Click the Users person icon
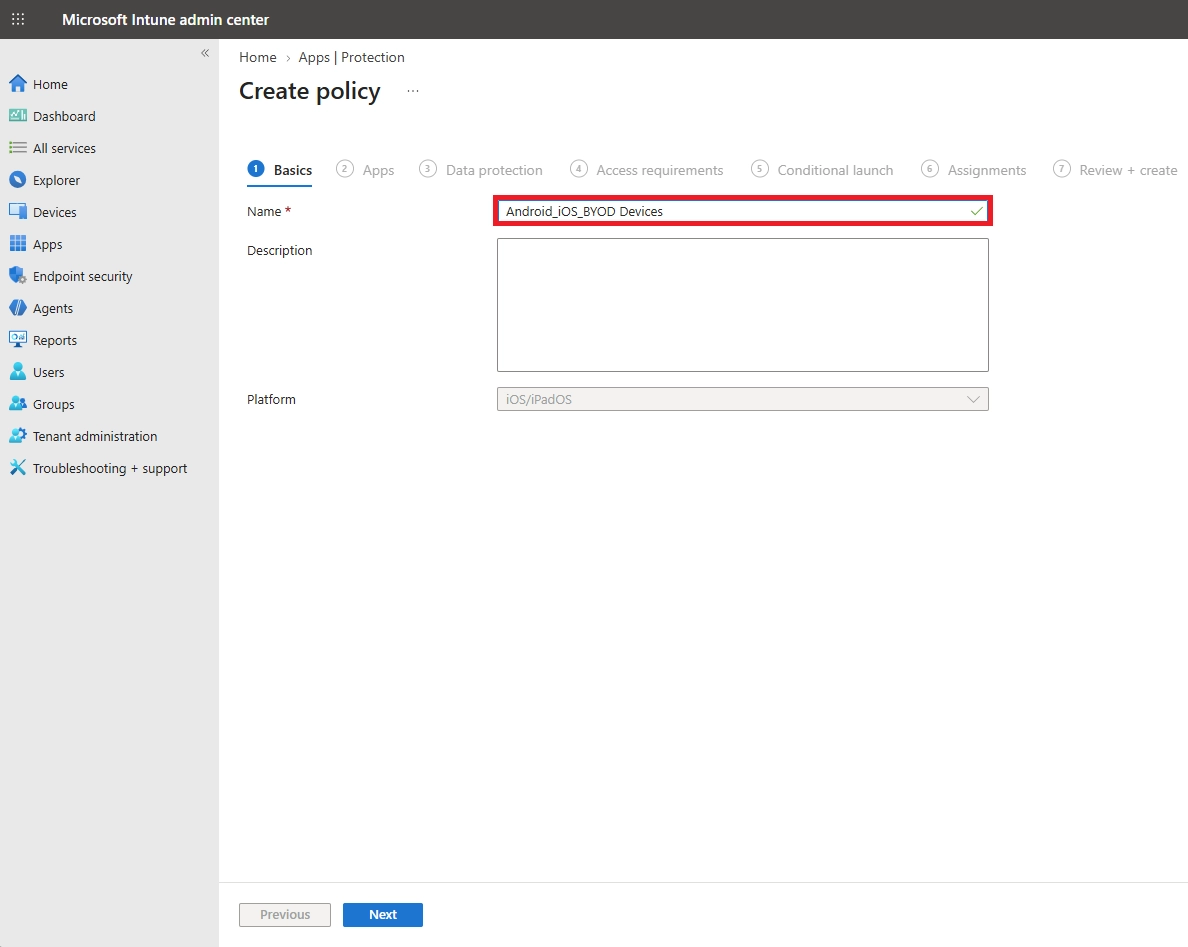The height and width of the screenshot is (947, 1188). click(17, 372)
